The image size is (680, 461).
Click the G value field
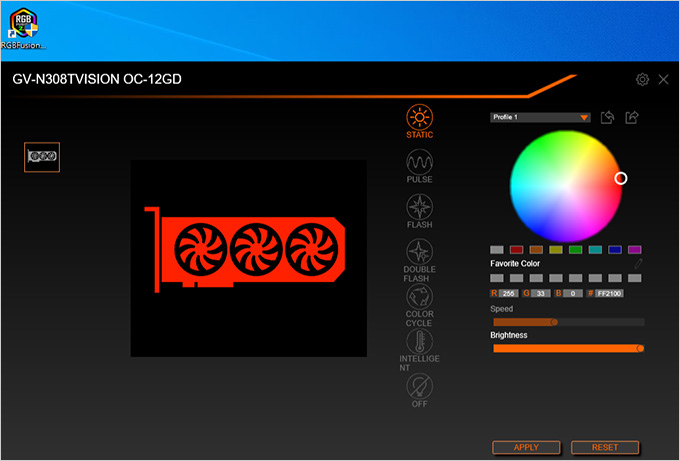[541, 294]
